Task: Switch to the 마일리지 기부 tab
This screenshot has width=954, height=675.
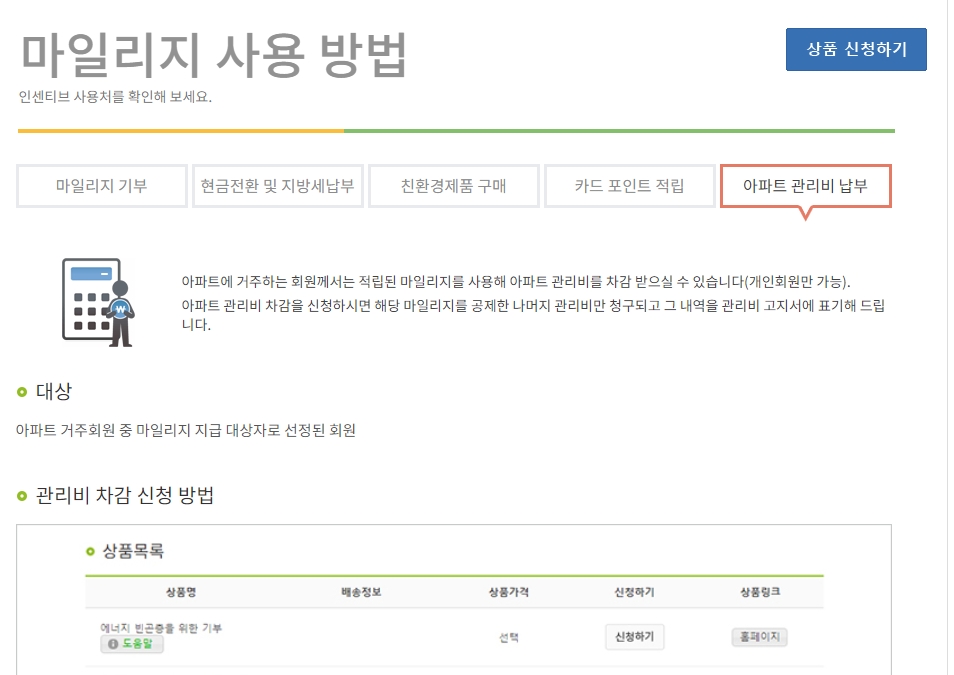Action: click(101, 184)
